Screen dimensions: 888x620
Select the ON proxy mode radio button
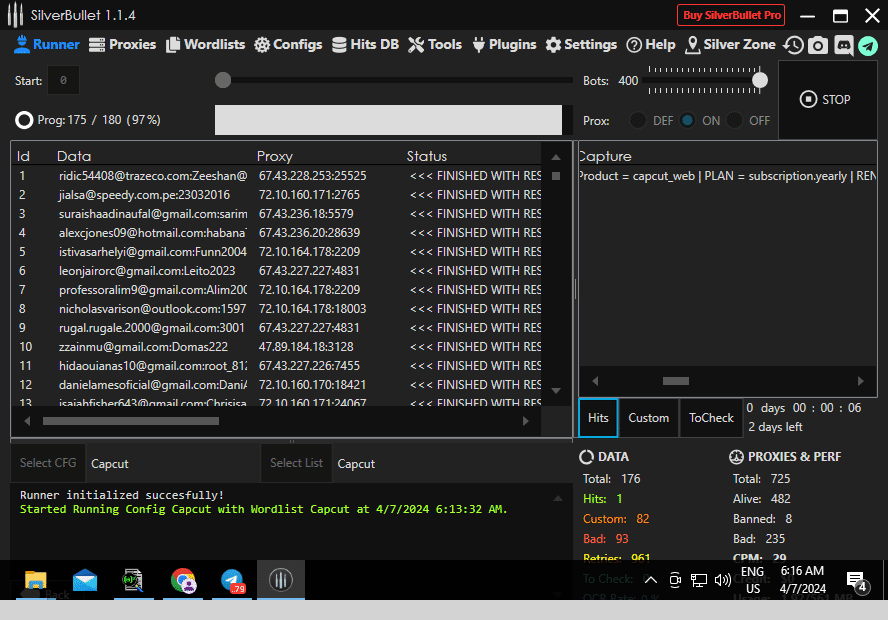click(688, 120)
